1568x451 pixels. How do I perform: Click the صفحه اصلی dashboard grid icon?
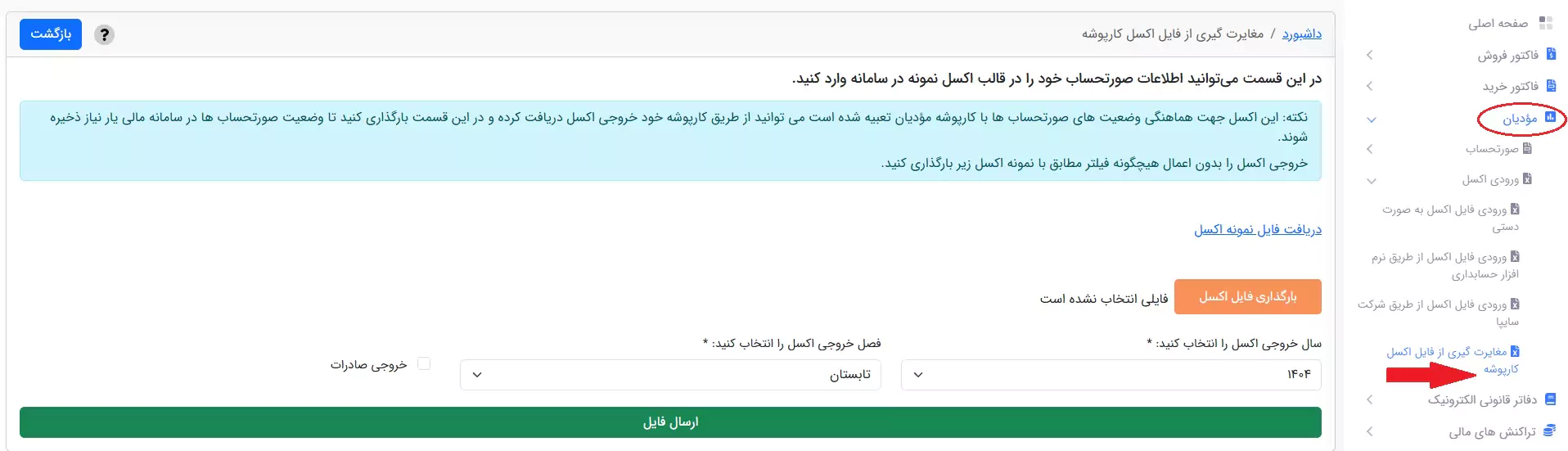tap(1545, 23)
